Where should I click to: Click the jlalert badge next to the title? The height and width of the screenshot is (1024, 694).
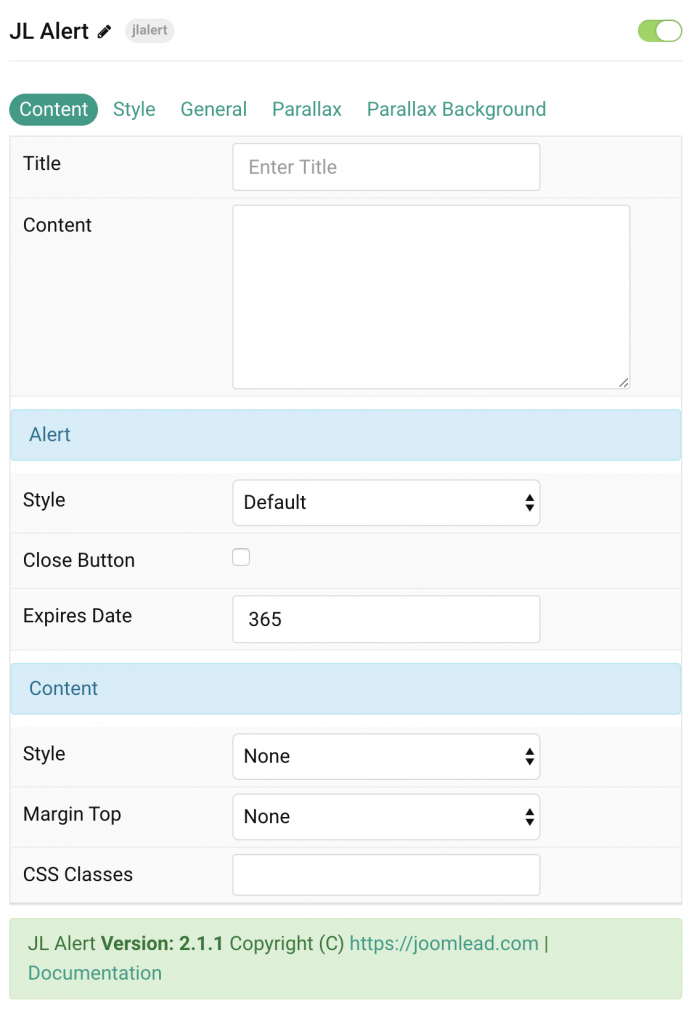(149, 31)
